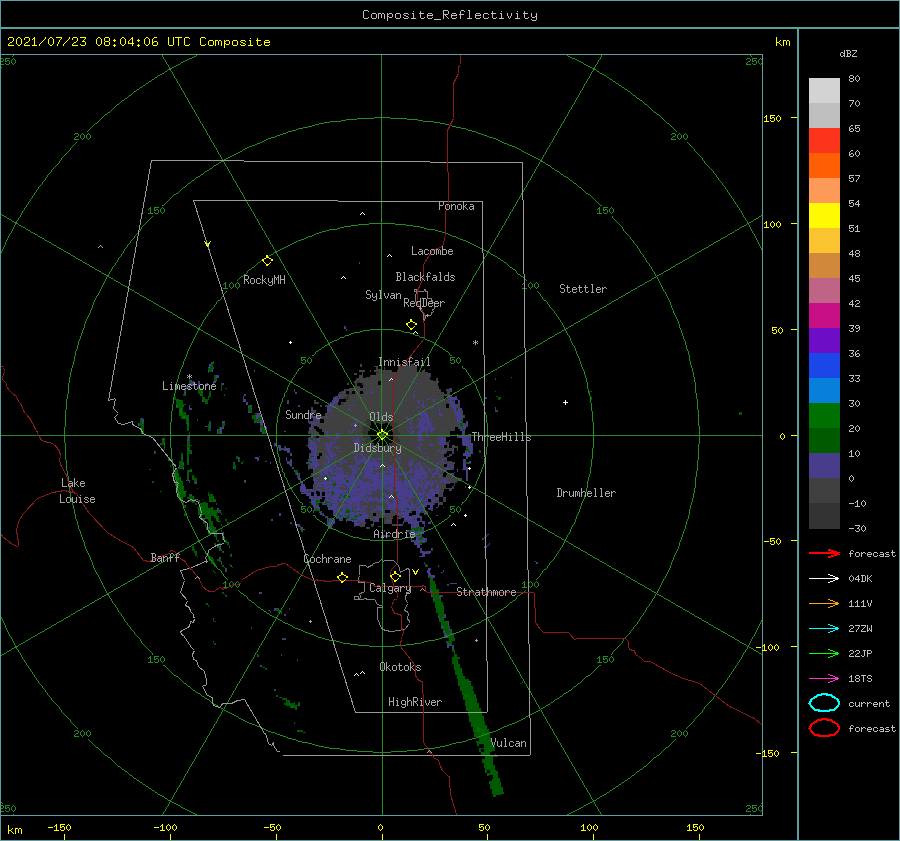This screenshot has width=900, height=841.
Task: Click the 150 tick on right axis
Action: [772, 118]
